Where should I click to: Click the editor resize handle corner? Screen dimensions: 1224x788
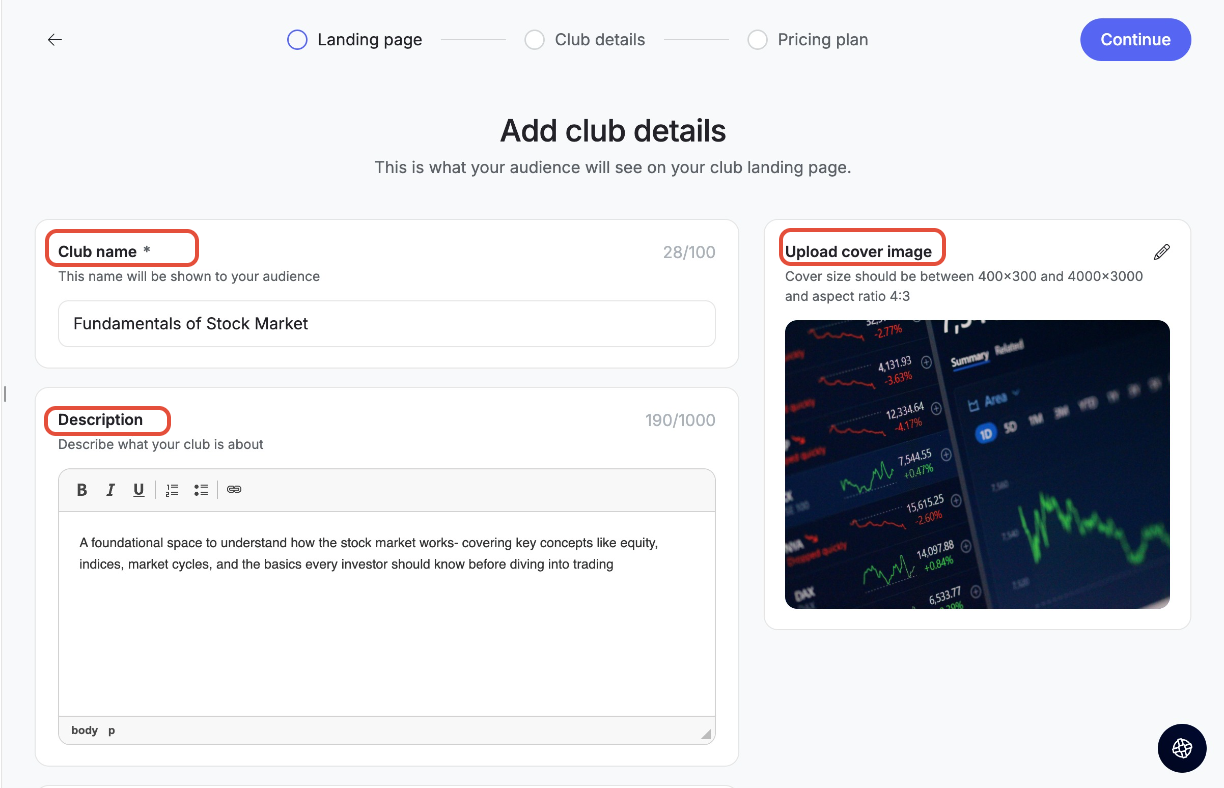point(706,734)
